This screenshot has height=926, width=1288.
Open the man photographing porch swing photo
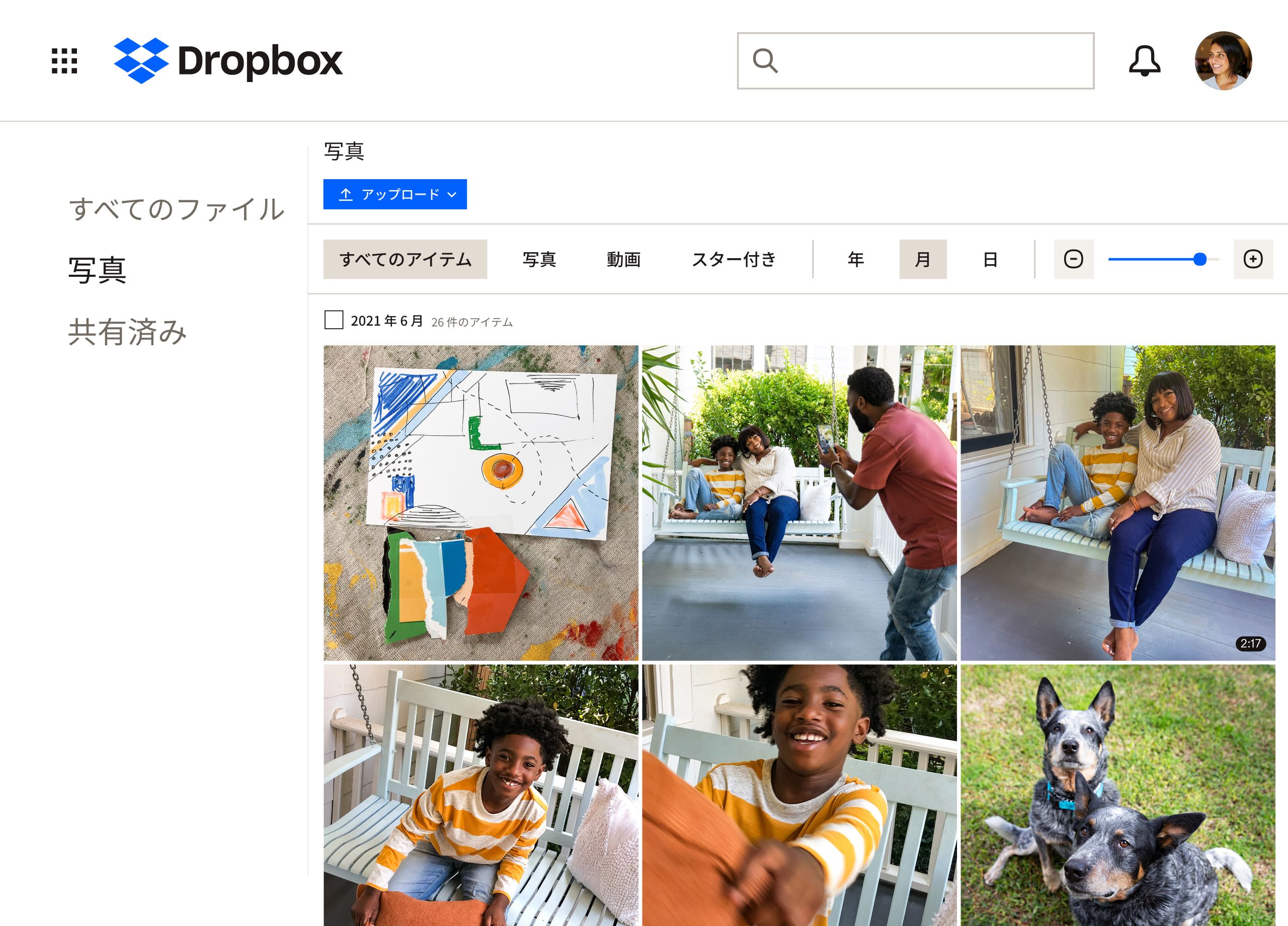[x=799, y=503]
